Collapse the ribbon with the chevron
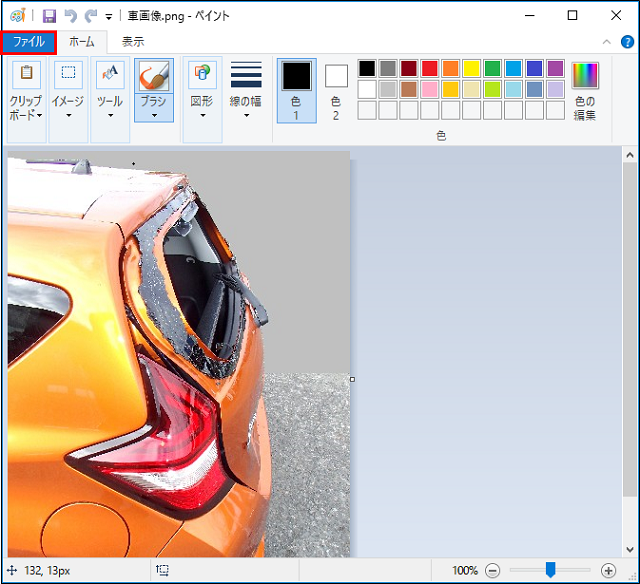This screenshot has height=584, width=640. click(x=607, y=42)
